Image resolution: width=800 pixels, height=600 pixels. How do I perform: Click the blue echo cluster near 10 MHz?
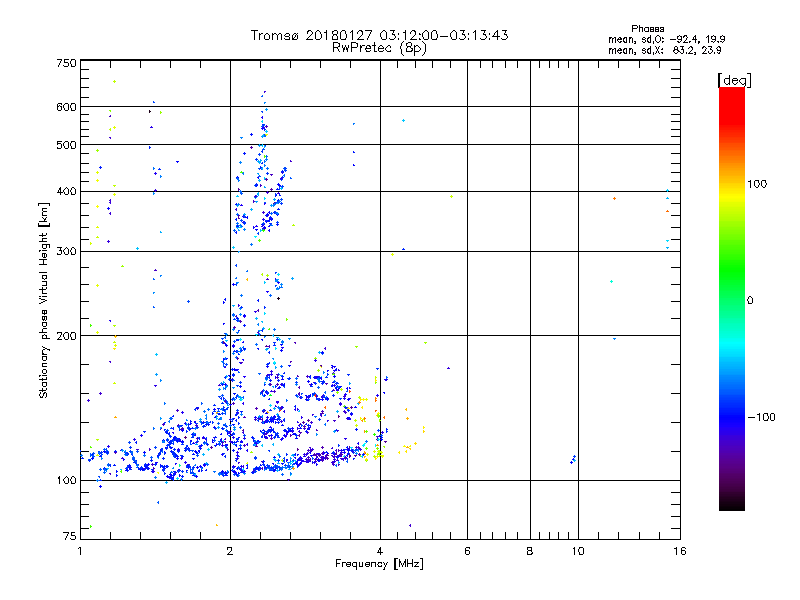pyautogui.click(x=573, y=460)
